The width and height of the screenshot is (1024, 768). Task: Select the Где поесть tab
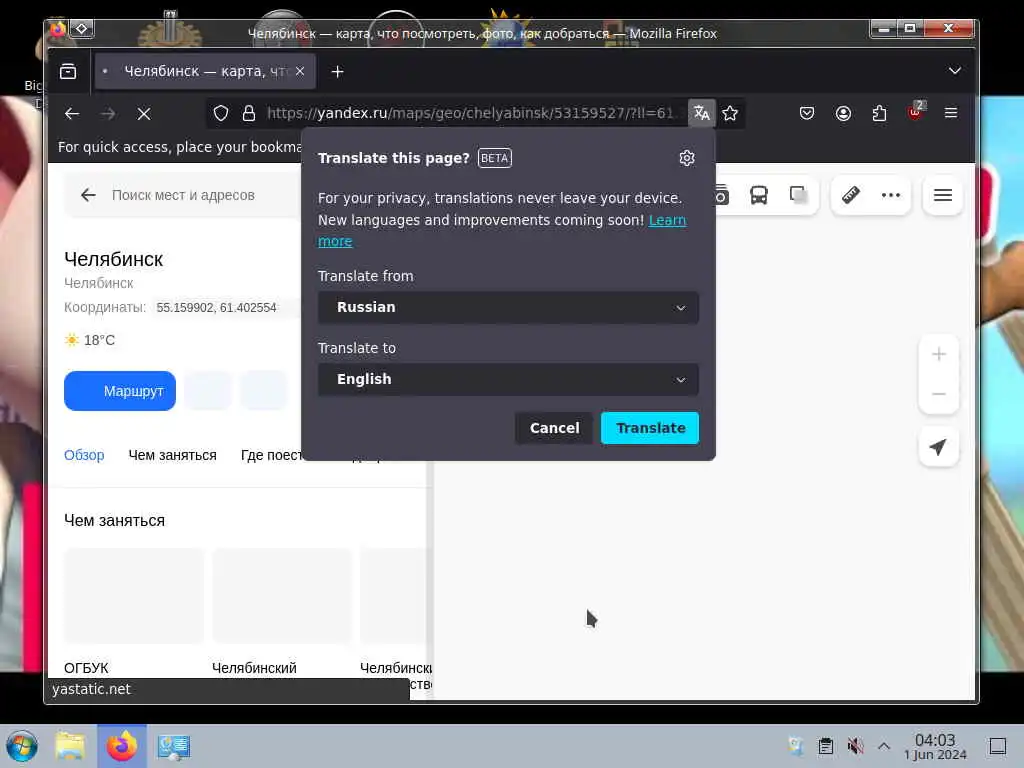click(x=271, y=455)
